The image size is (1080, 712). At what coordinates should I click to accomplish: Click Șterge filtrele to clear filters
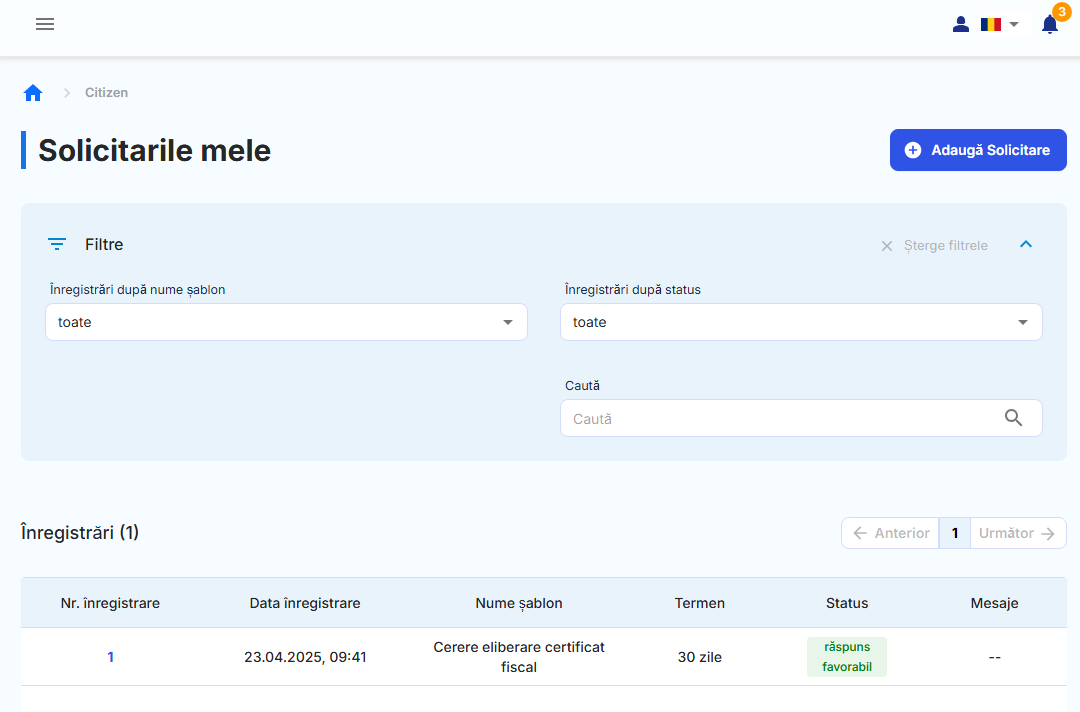click(x=934, y=246)
